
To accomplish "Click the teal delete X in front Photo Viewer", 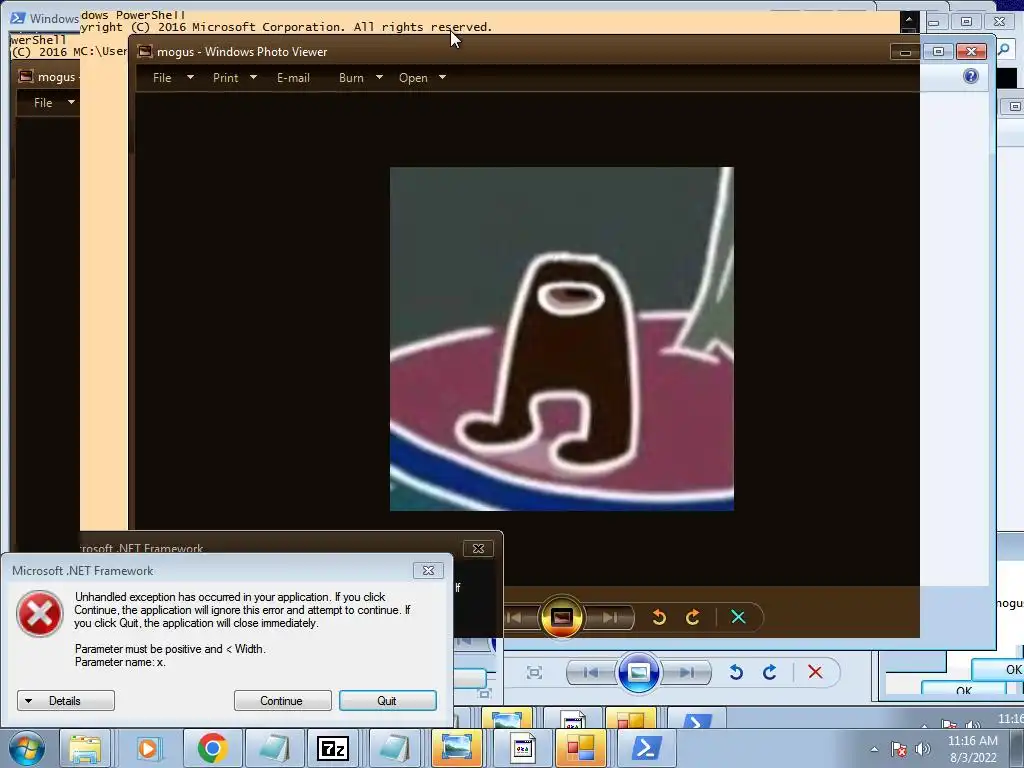I will click(738, 617).
